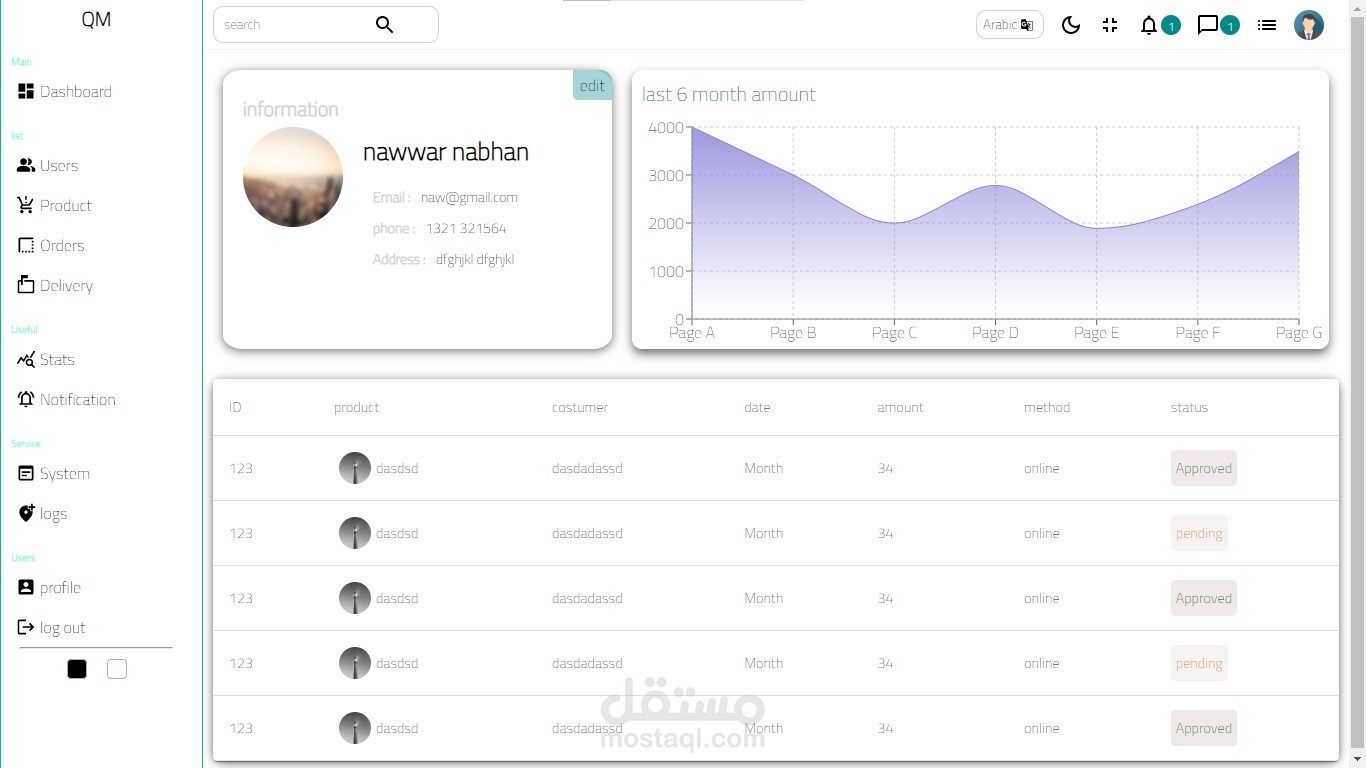Click into the search input field

click(295, 25)
